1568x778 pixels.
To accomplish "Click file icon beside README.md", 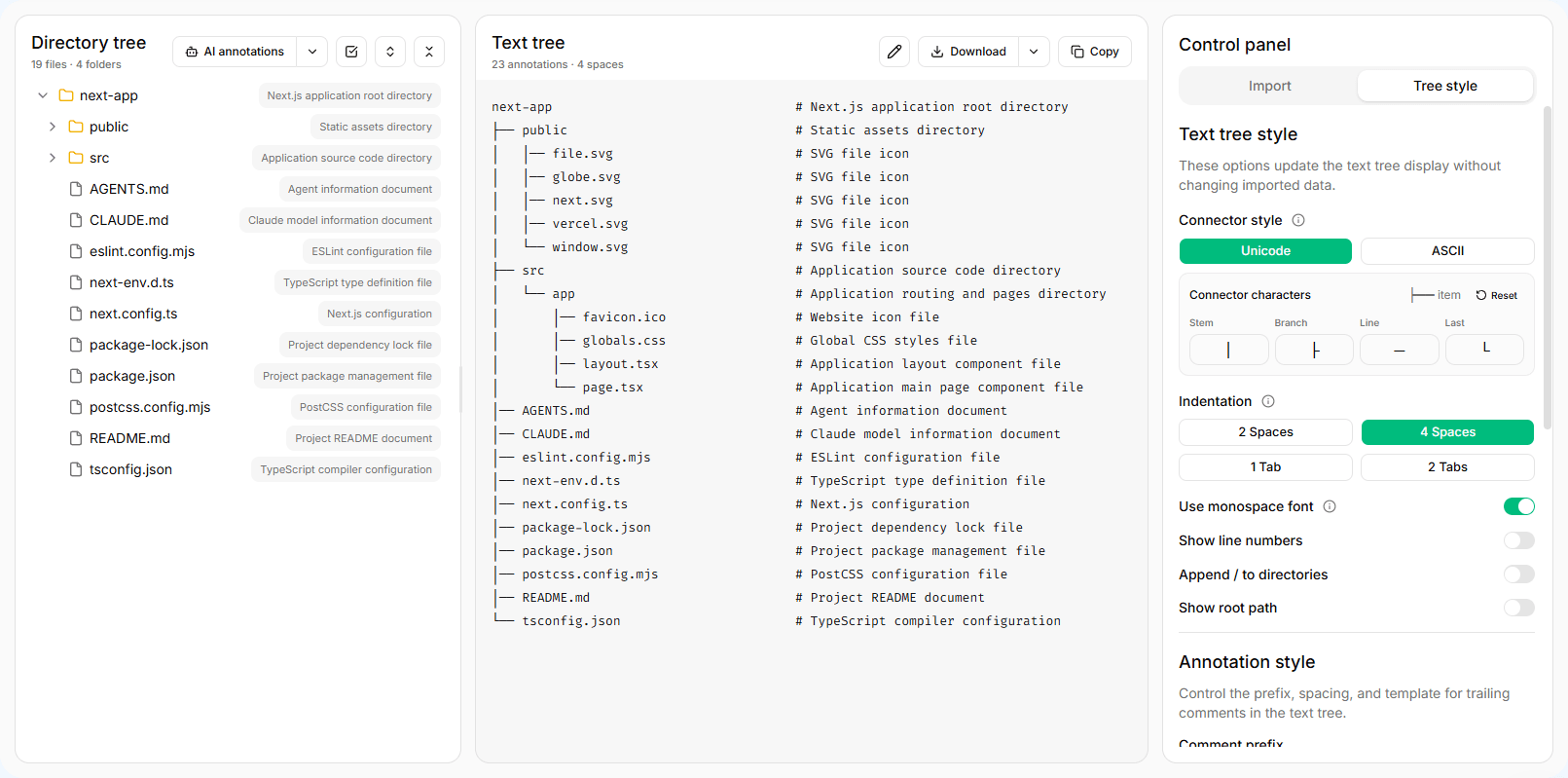I will [76, 438].
